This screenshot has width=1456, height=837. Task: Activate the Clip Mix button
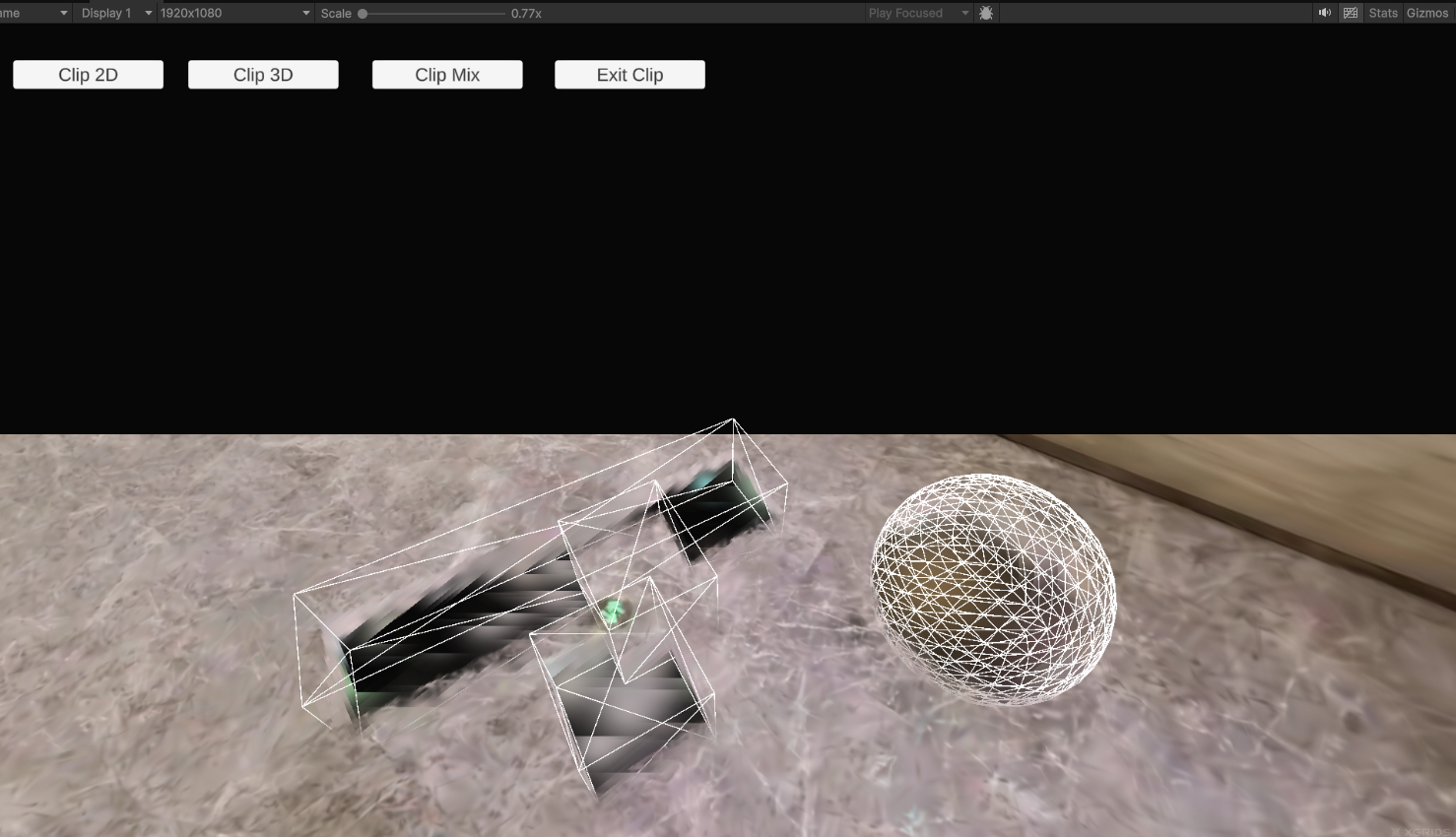point(447,75)
